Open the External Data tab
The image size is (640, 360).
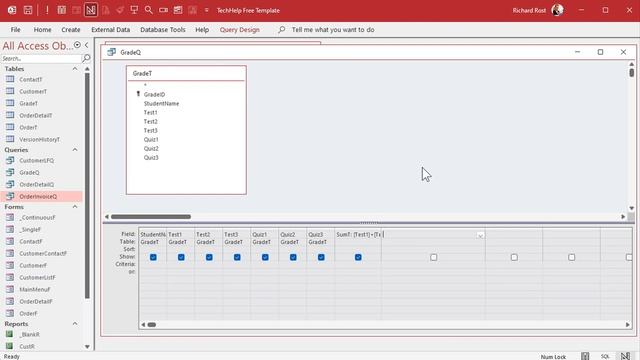111,30
